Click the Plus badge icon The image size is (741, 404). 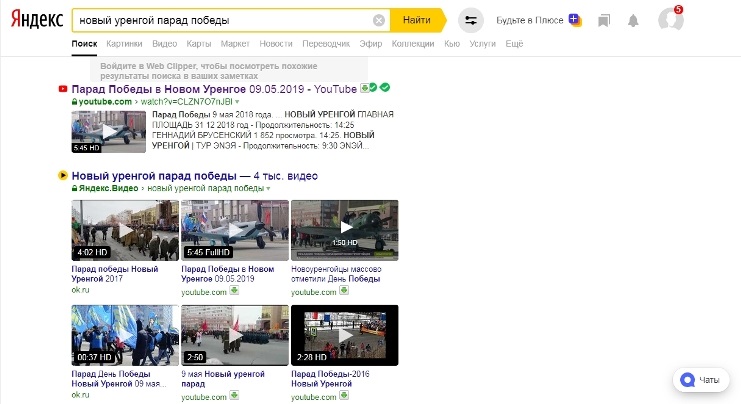point(575,20)
